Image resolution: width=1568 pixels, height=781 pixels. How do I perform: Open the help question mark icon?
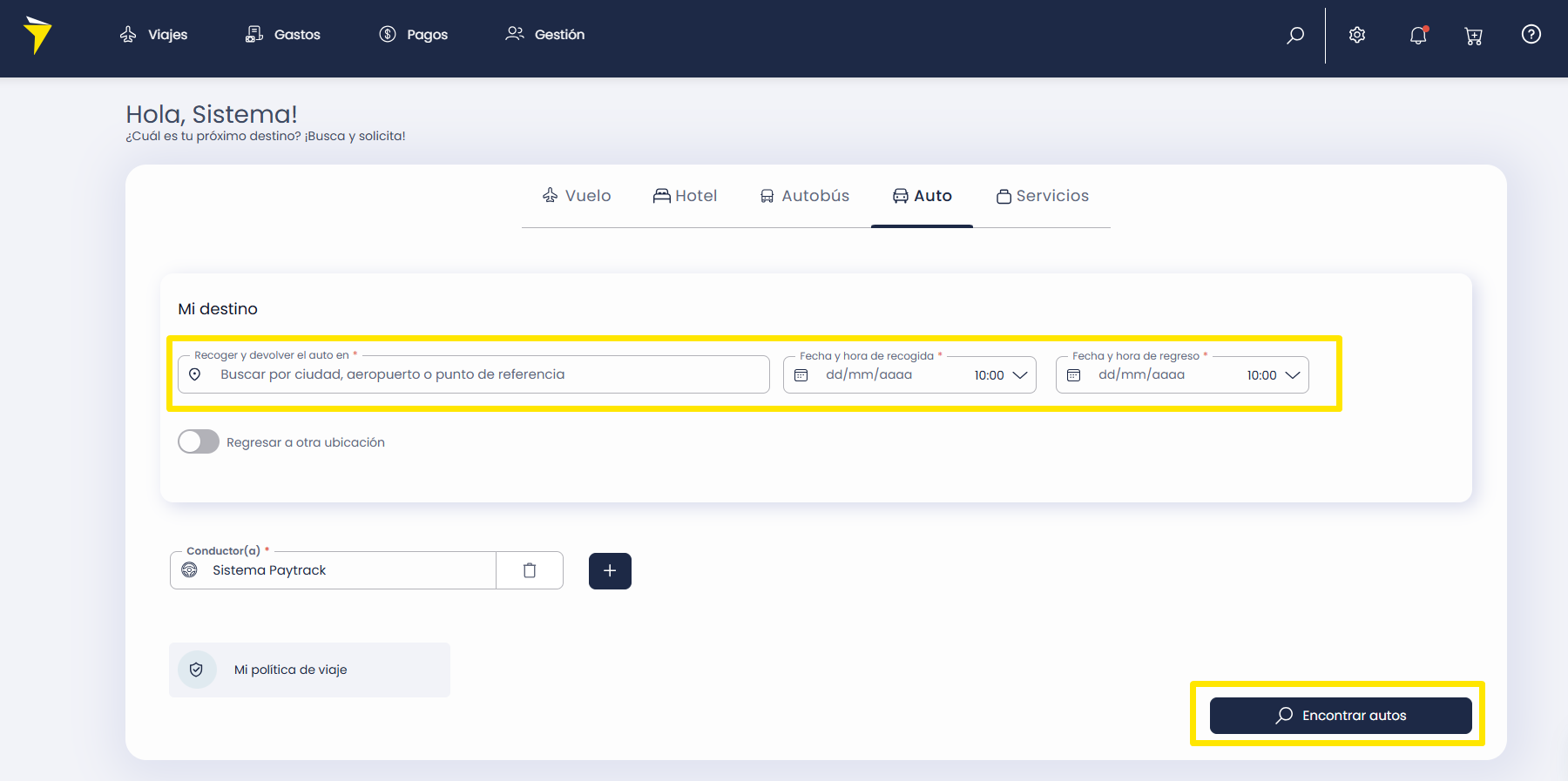tap(1531, 34)
